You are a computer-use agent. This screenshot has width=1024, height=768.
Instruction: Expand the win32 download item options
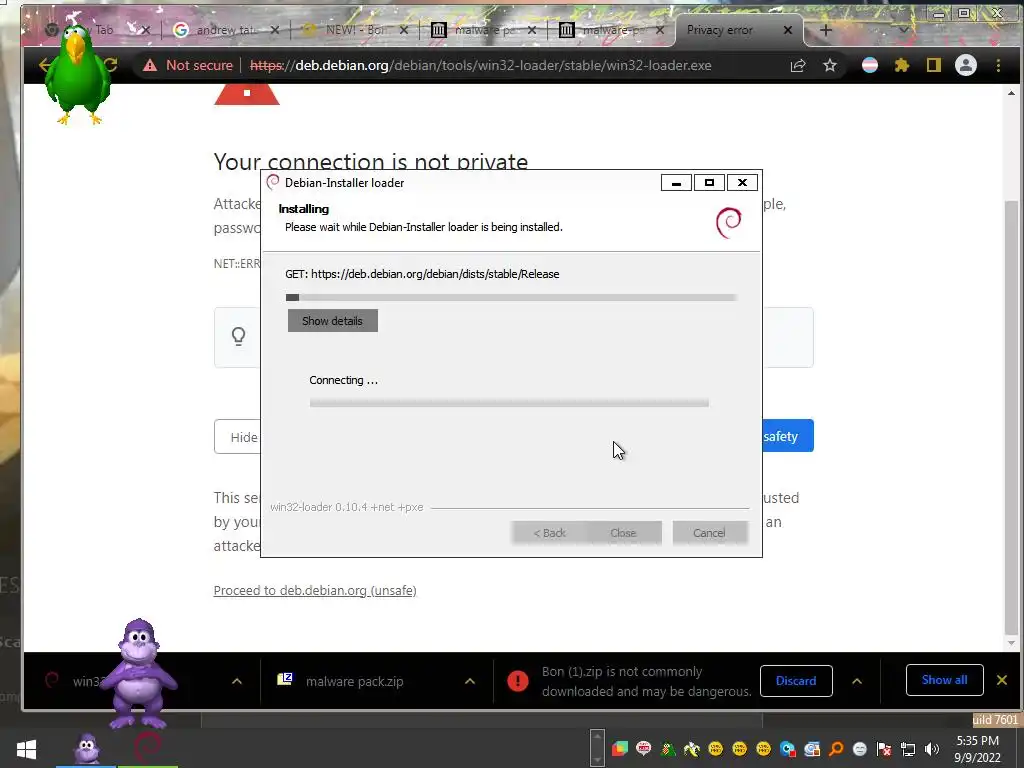point(237,681)
